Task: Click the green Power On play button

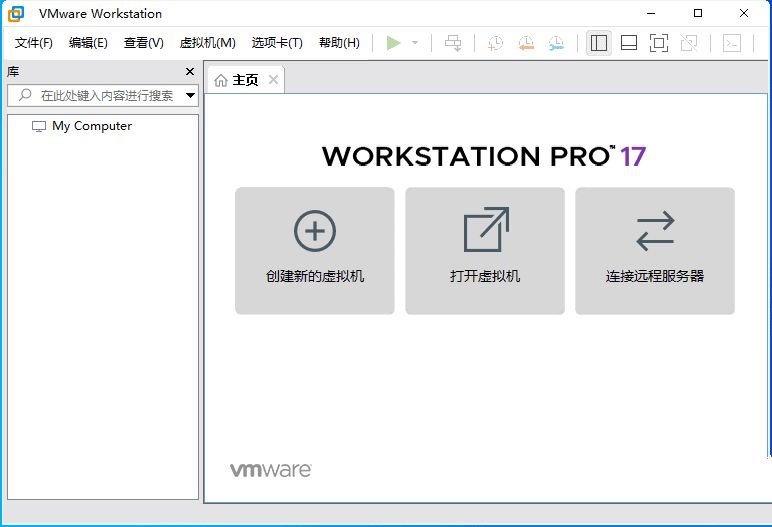Action: (x=393, y=43)
